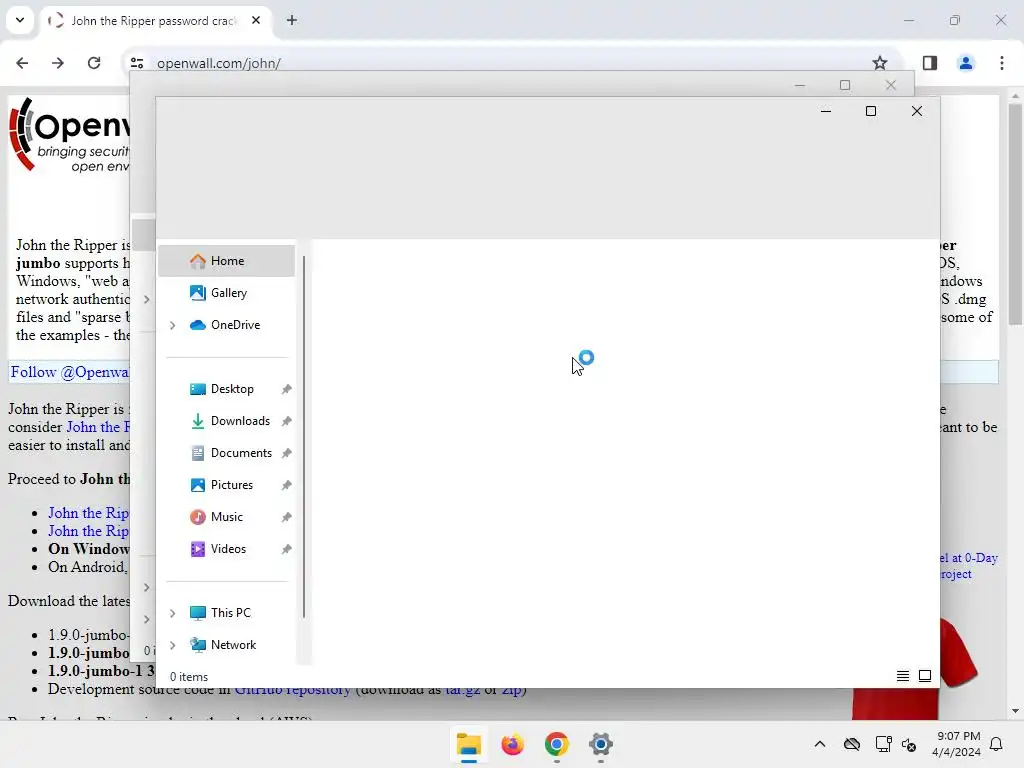
Task: Open the Follow @Openwall link
Action: point(70,372)
